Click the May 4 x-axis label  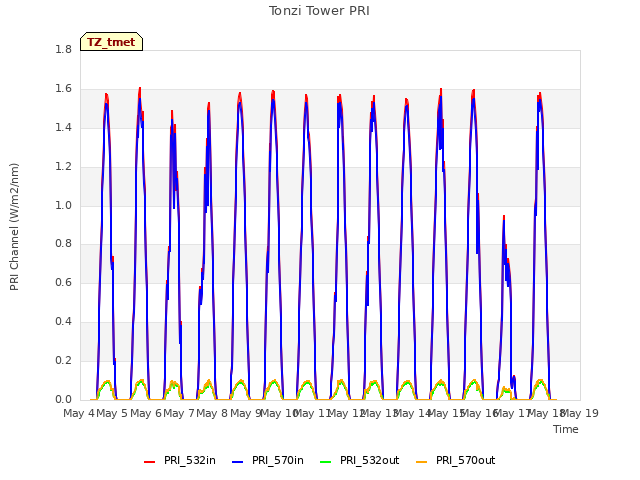79,413
